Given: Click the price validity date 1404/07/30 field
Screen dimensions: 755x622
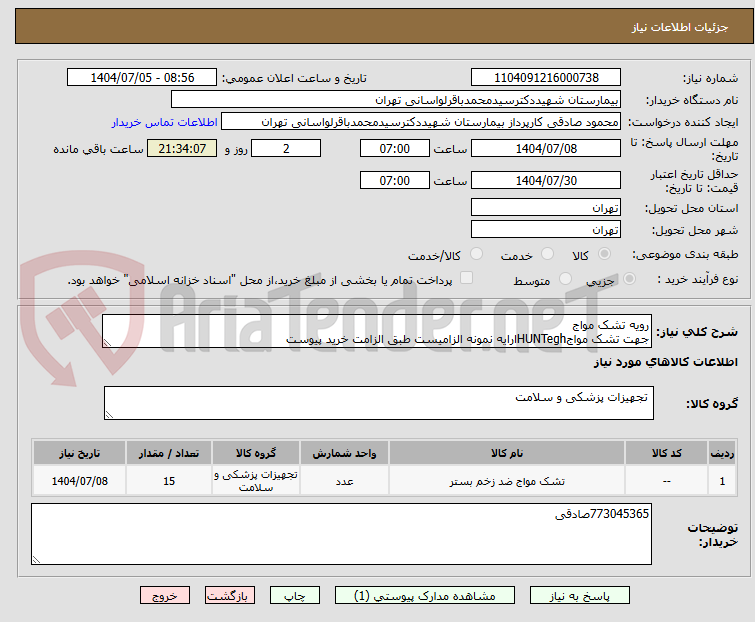Looking at the screenshot, I should 546,180.
